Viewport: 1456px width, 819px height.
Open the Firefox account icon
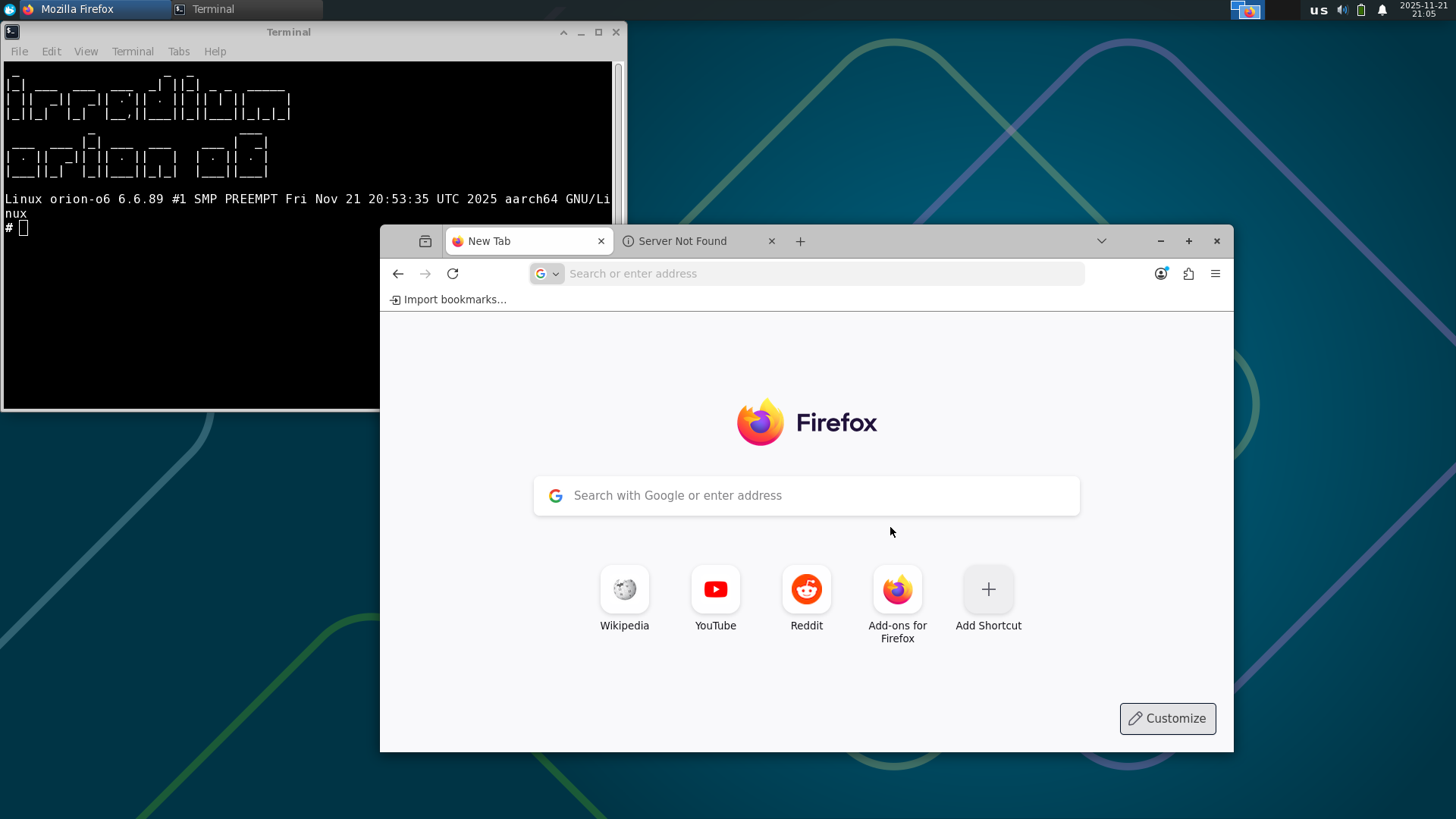click(x=1161, y=274)
